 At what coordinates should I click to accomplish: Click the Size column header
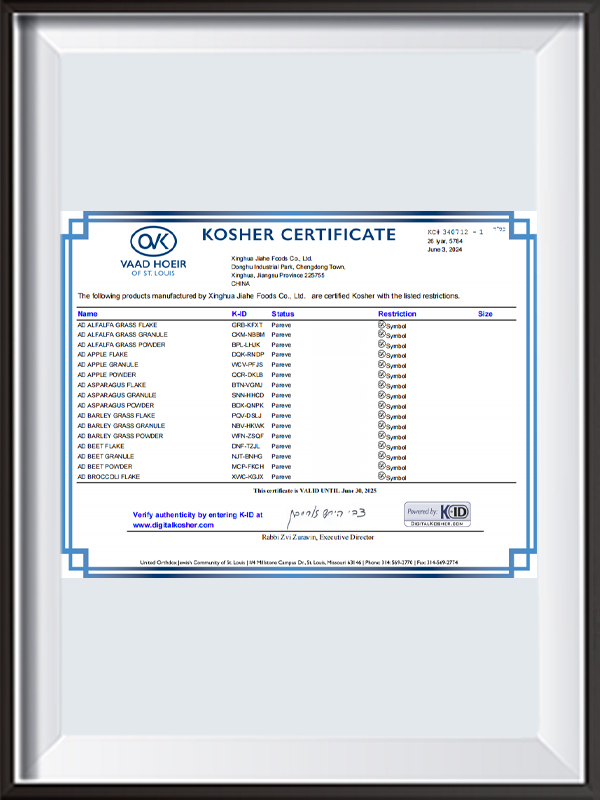(x=485, y=314)
